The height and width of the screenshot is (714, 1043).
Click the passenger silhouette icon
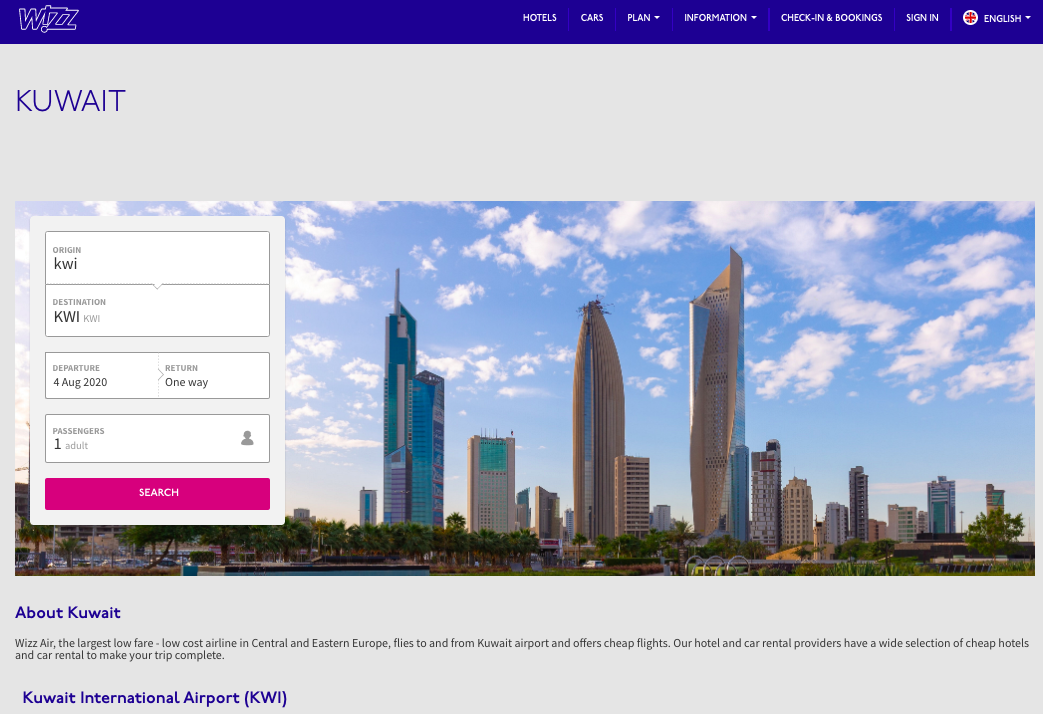[x=247, y=438]
